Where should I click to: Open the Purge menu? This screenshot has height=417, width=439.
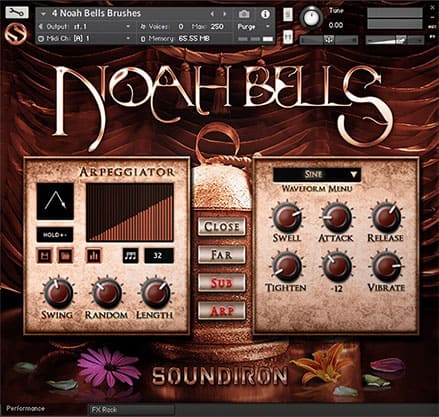[x=254, y=27]
